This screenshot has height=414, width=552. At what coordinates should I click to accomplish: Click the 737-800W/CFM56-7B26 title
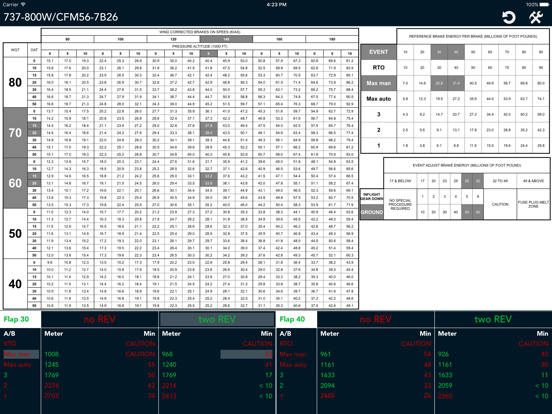coord(61,17)
